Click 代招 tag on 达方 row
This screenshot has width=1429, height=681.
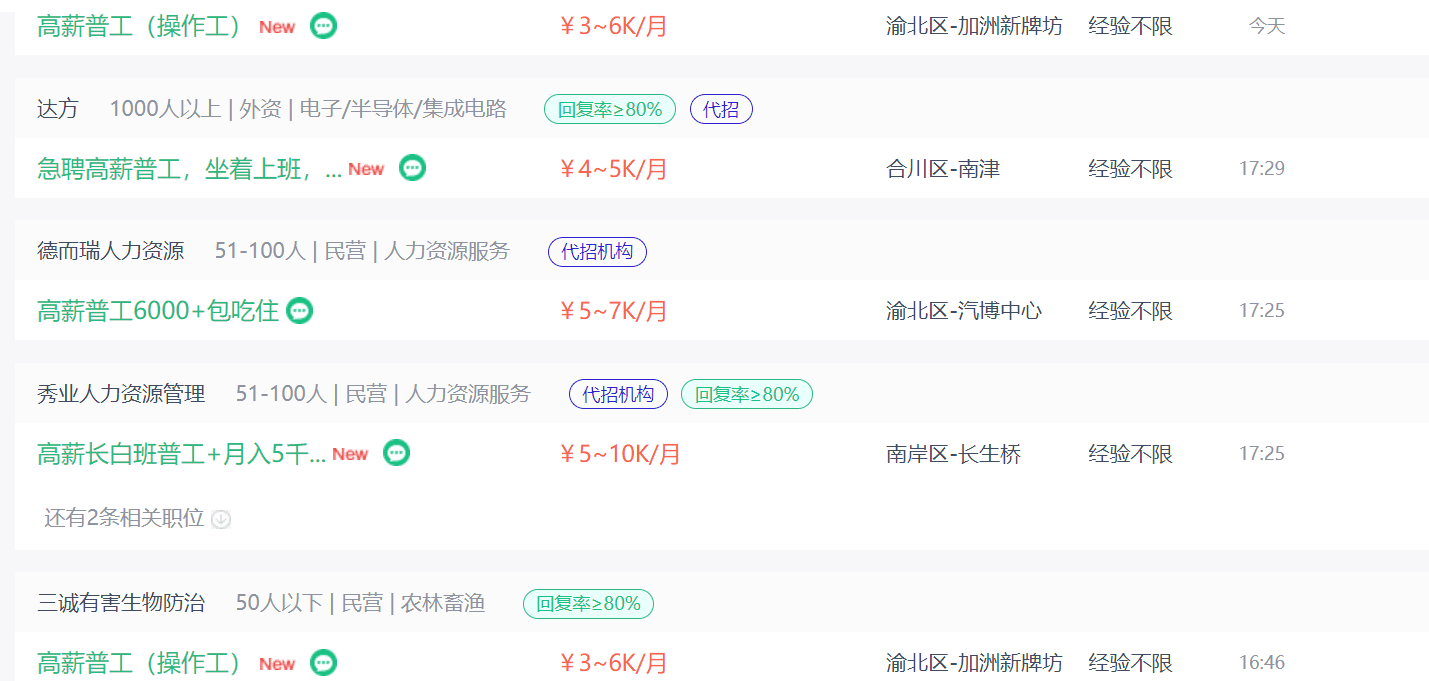coord(721,109)
